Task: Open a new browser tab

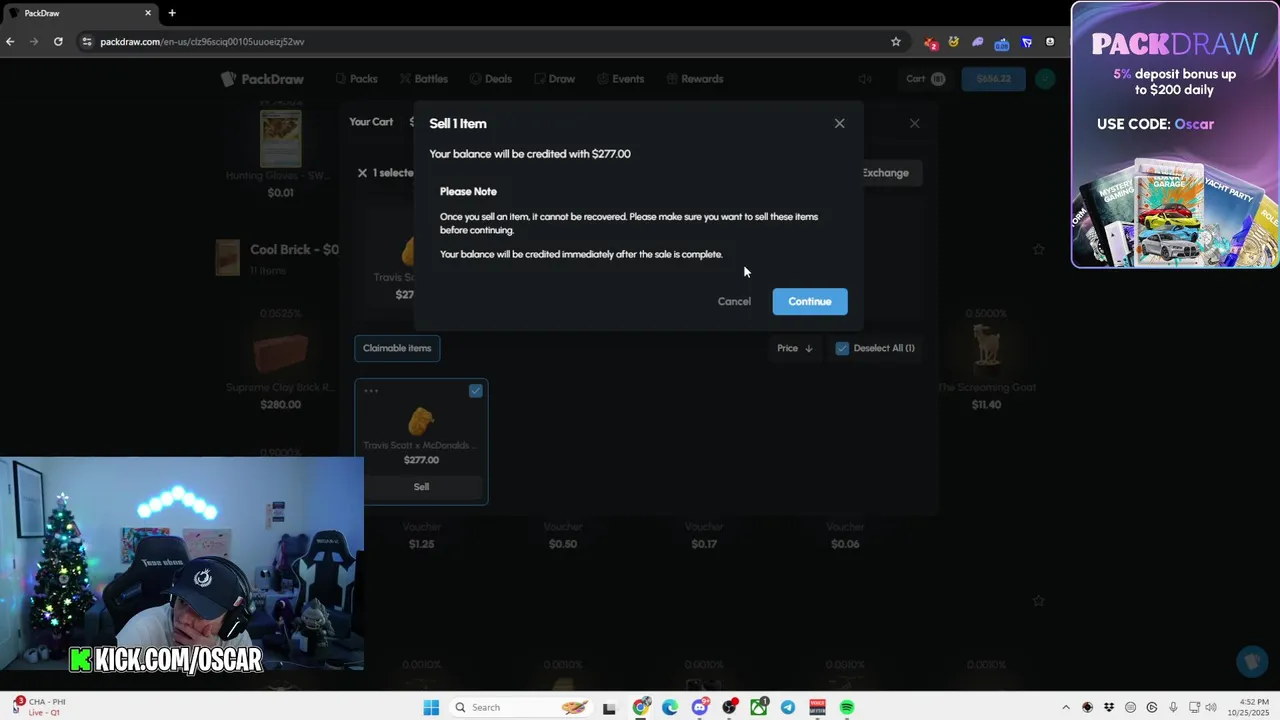Action: (172, 13)
